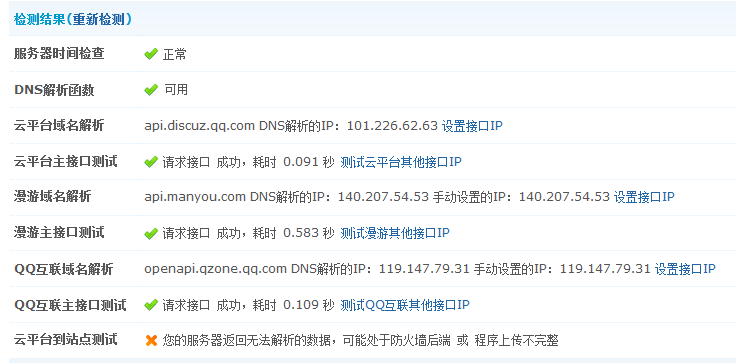Open 测试QQ互联其他接口IP link
This screenshot has height=363, width=736.
coord(405,305)
